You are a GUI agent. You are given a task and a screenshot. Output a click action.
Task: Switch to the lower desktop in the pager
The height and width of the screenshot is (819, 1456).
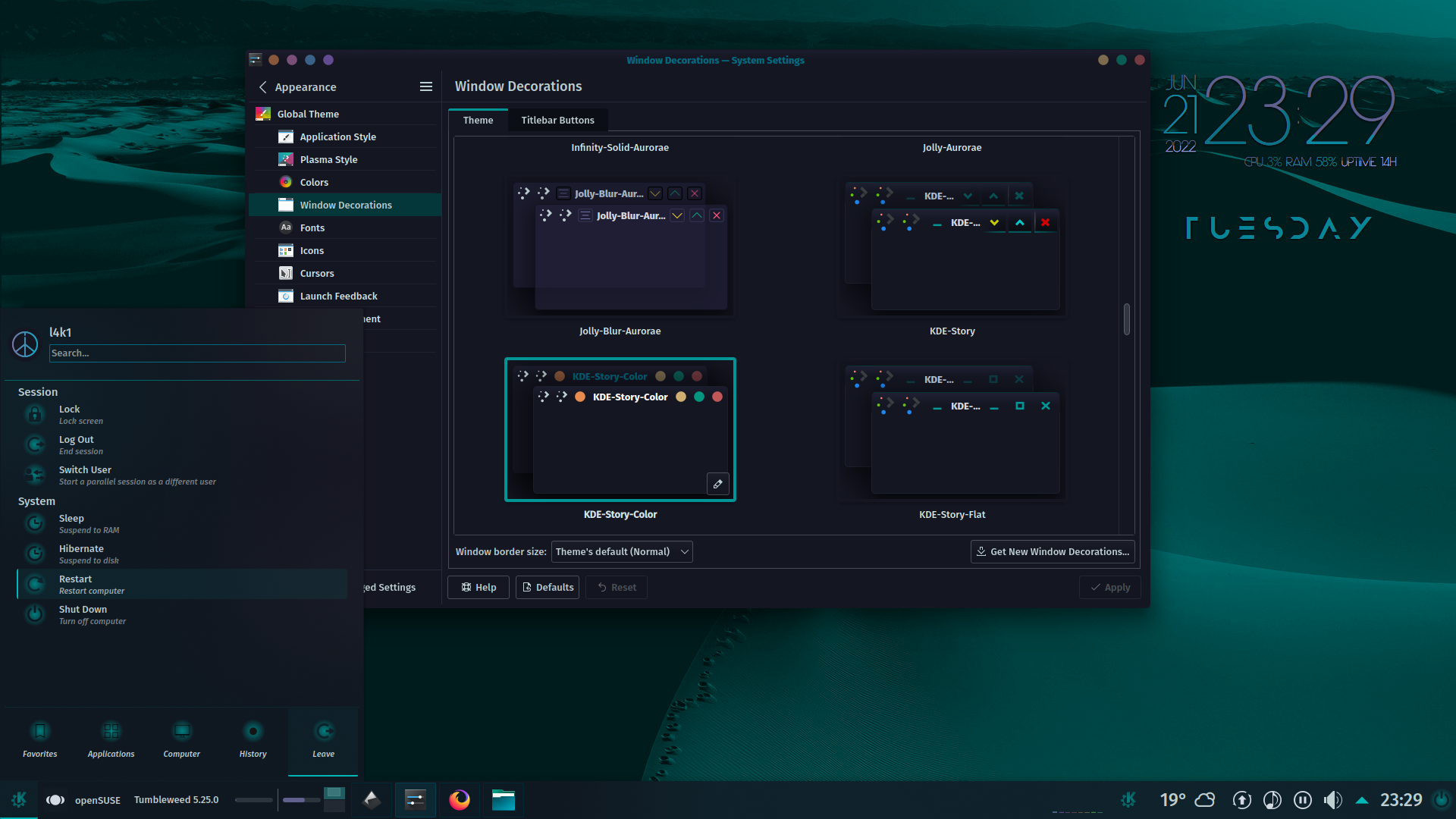click(x=334, y=805)
